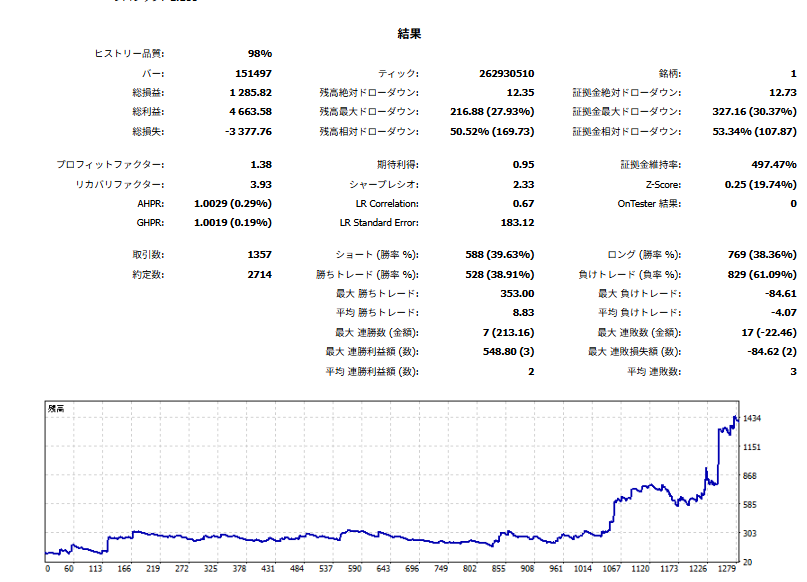The width and height of the screenshot is (807, 582).
Task: Click the 取引数 value 1357
Action: tap(259, 255)
